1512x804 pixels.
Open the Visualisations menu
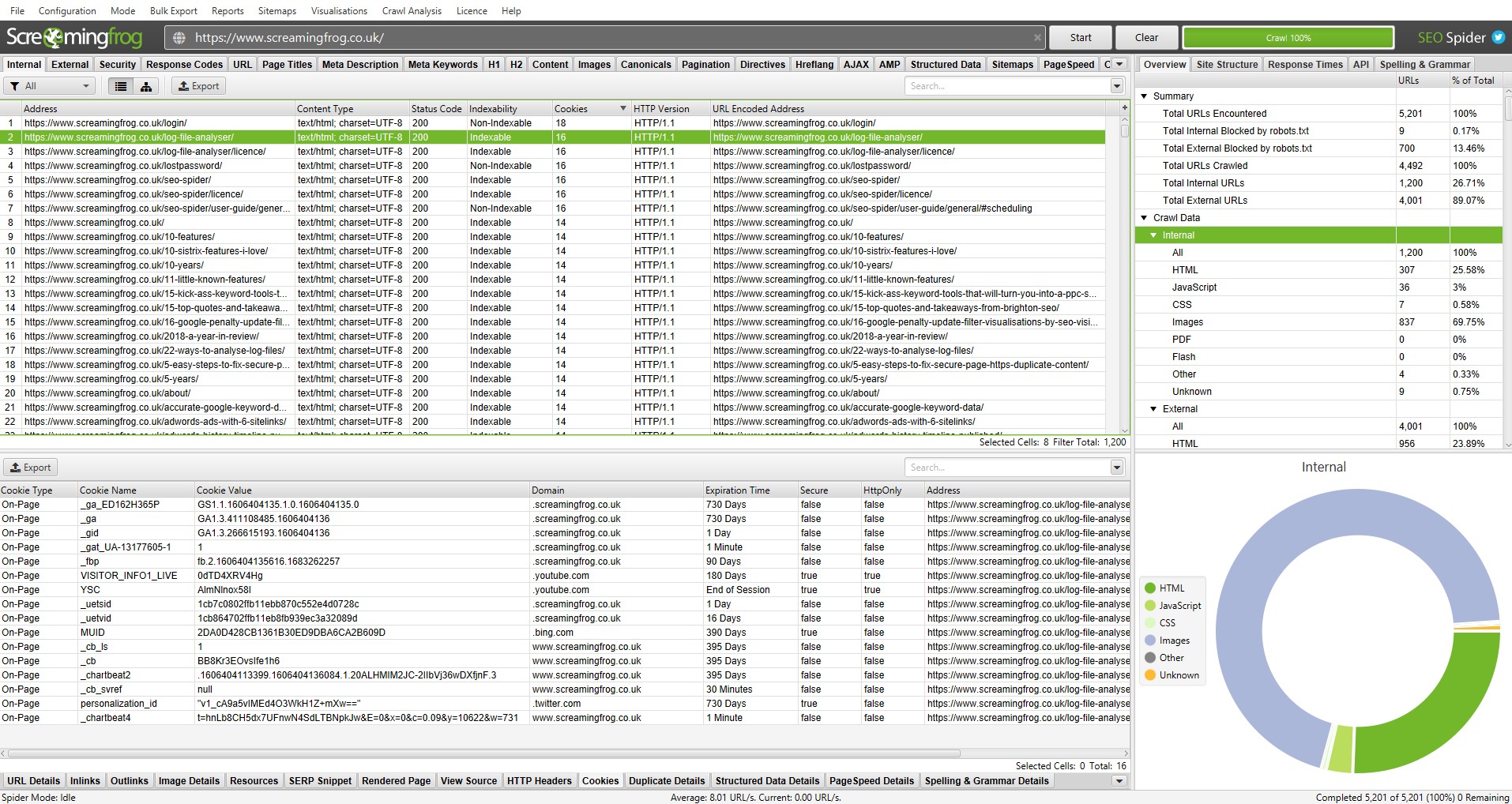tap(339, 11)
